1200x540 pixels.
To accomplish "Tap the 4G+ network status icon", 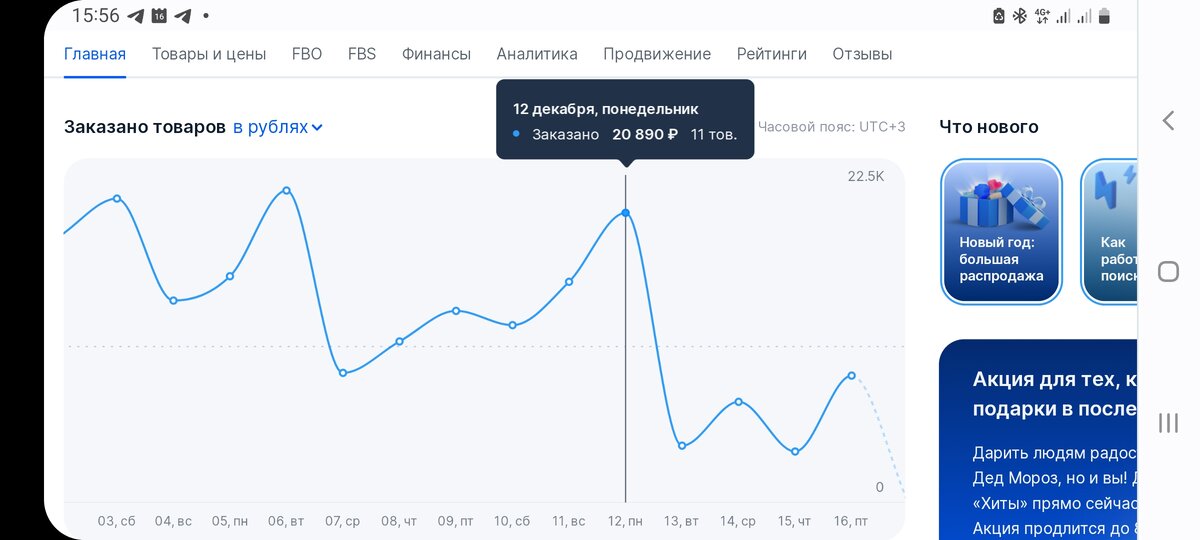I will click(1042, 16).
